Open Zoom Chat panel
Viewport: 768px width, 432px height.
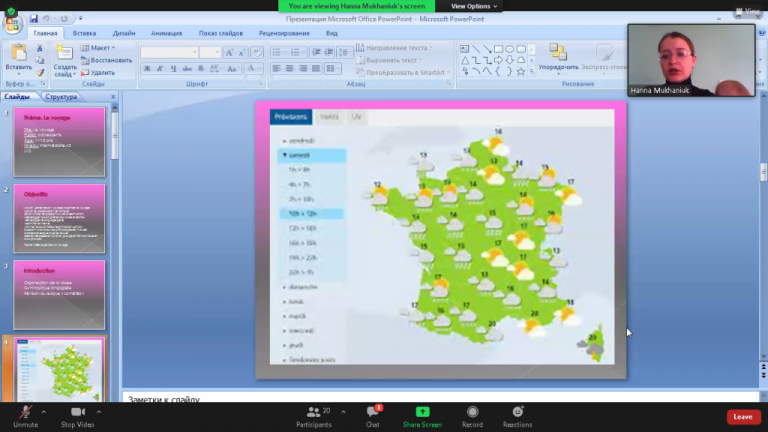point(373,417)
